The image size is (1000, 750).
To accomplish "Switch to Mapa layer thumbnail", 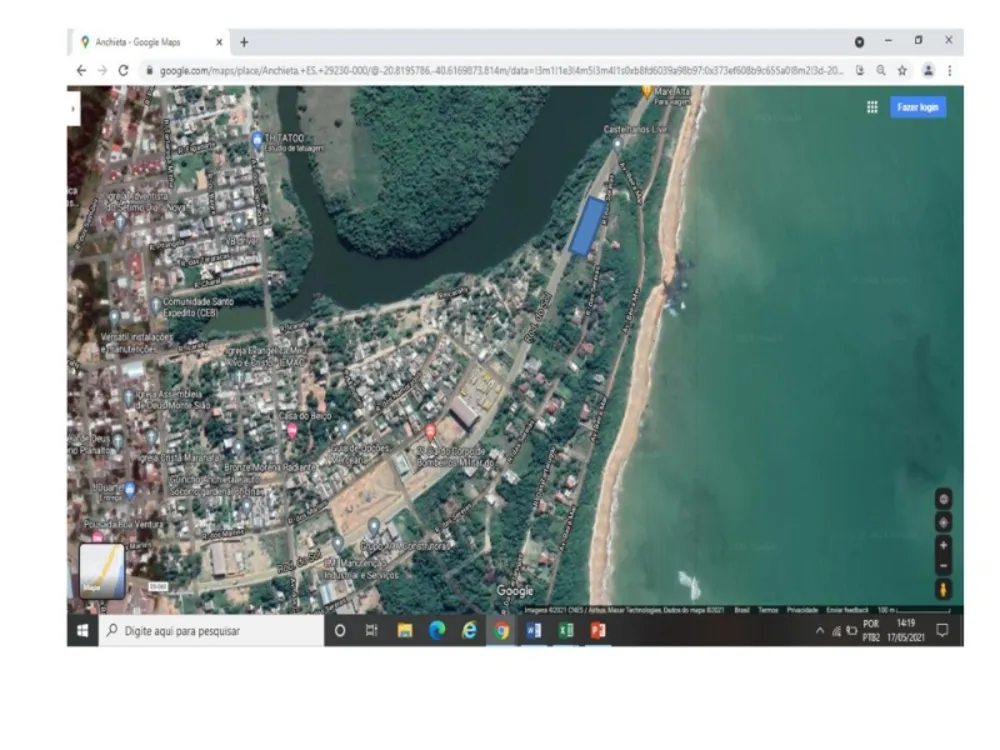I will (x=102, y=571).
